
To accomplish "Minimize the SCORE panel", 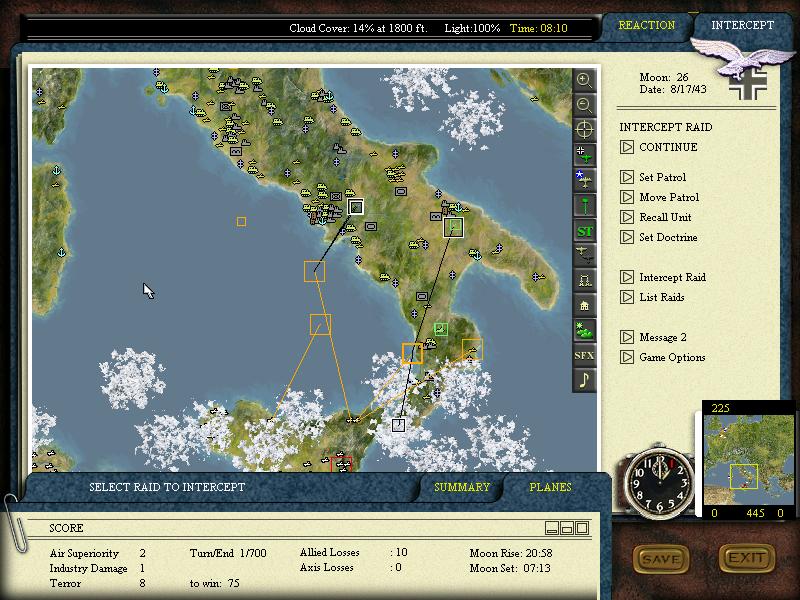I will tap(552, 528).
